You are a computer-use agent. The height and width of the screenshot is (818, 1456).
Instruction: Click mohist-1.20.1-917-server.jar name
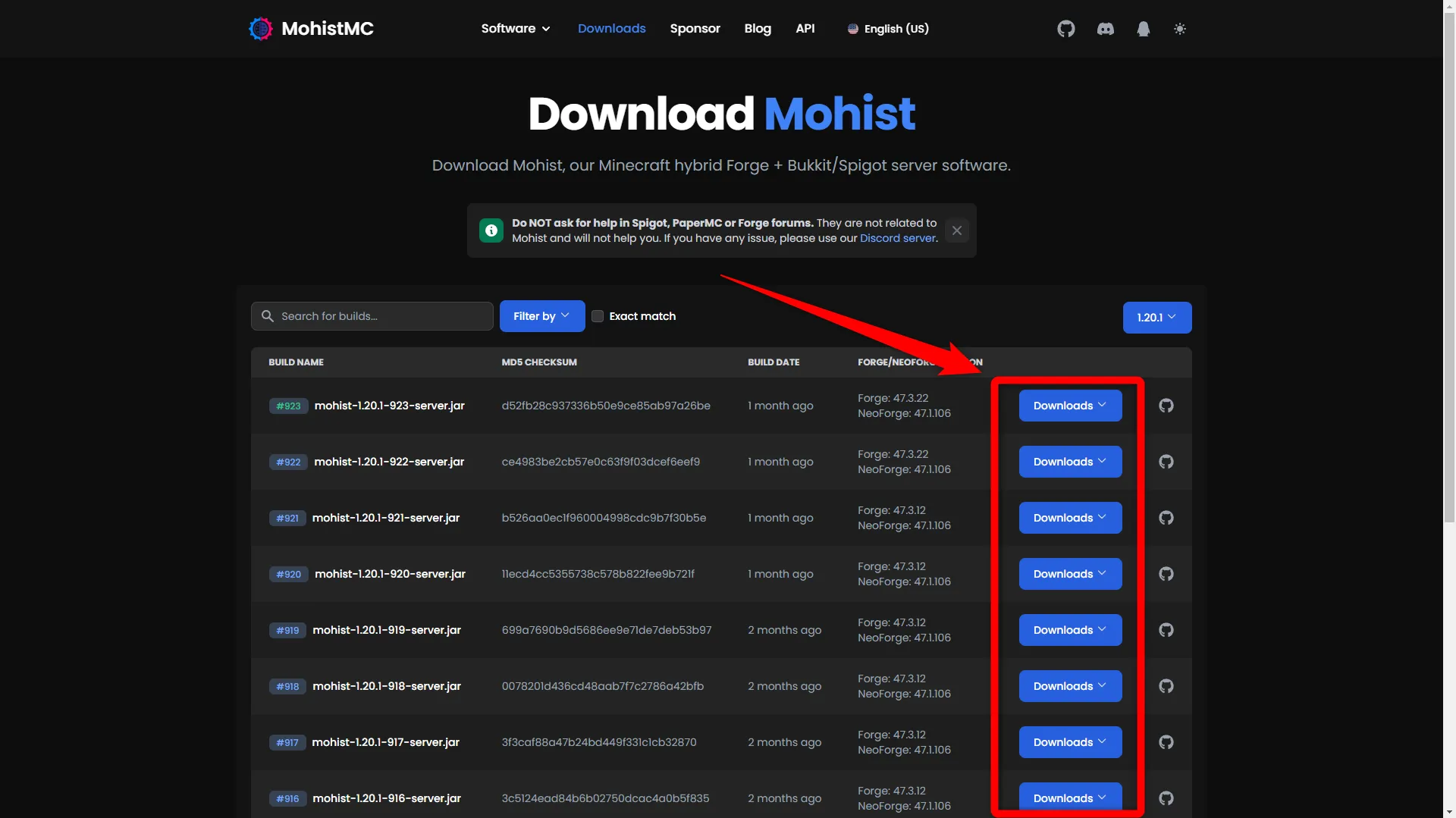pyautogui.click(x=385, y=742)
